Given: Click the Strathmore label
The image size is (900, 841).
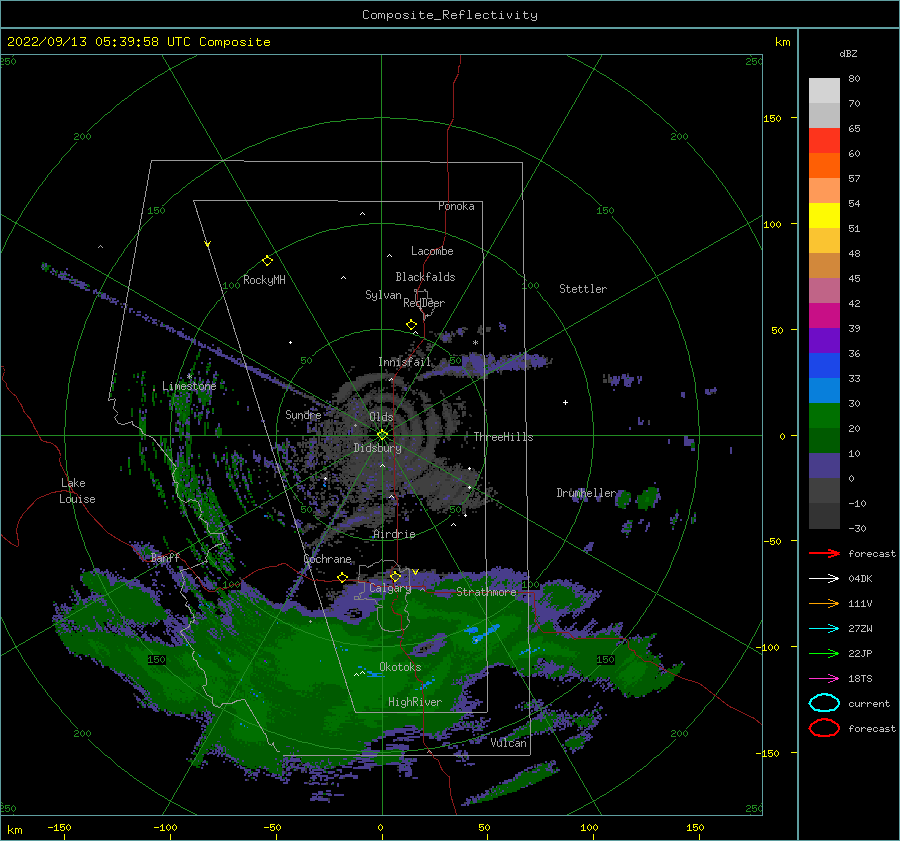Looking at the screenshot, I should (x=486, y=592).
